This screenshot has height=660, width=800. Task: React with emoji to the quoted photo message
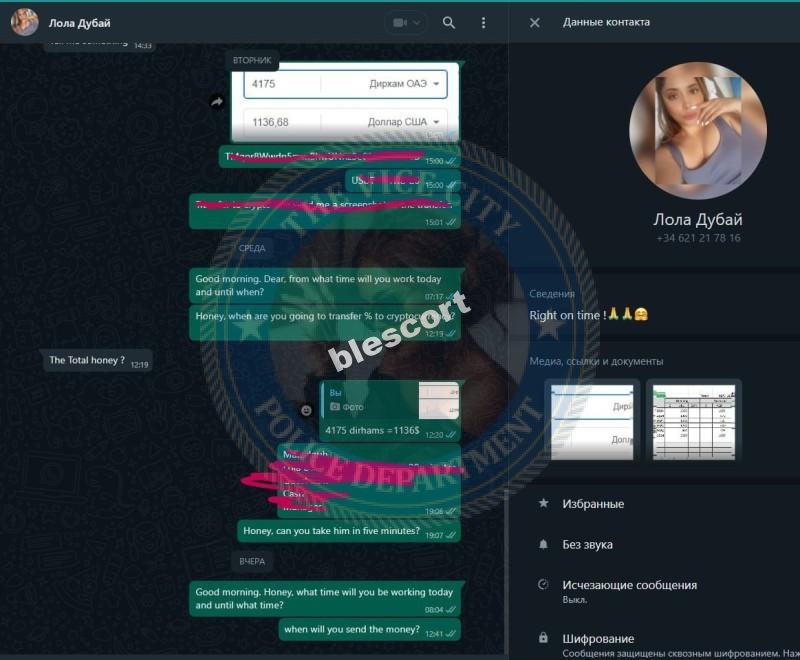click(x=306, y=410)
